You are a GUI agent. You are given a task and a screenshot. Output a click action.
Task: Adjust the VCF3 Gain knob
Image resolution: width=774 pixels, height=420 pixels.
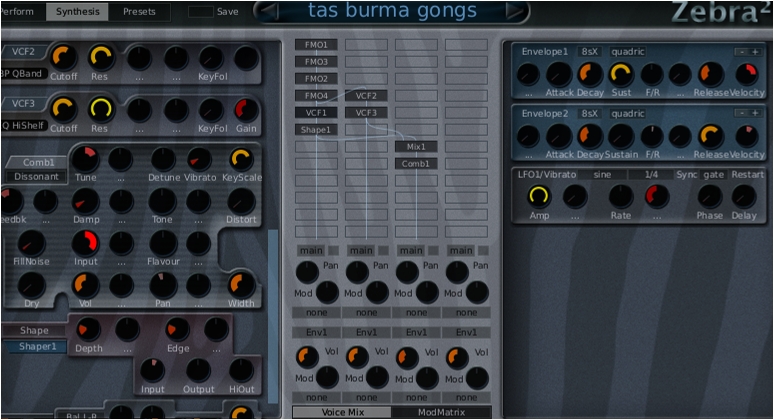(246, 110)
